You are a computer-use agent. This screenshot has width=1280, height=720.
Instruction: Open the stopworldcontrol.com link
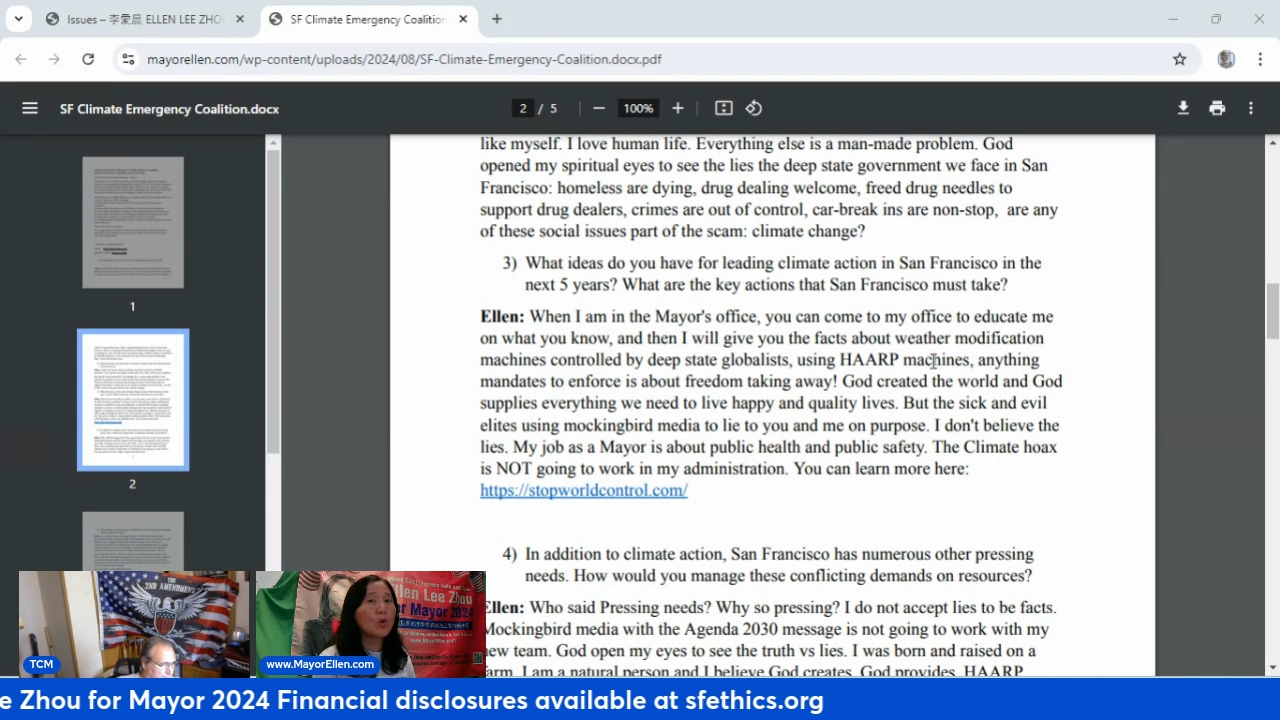(x=583, y=490)
